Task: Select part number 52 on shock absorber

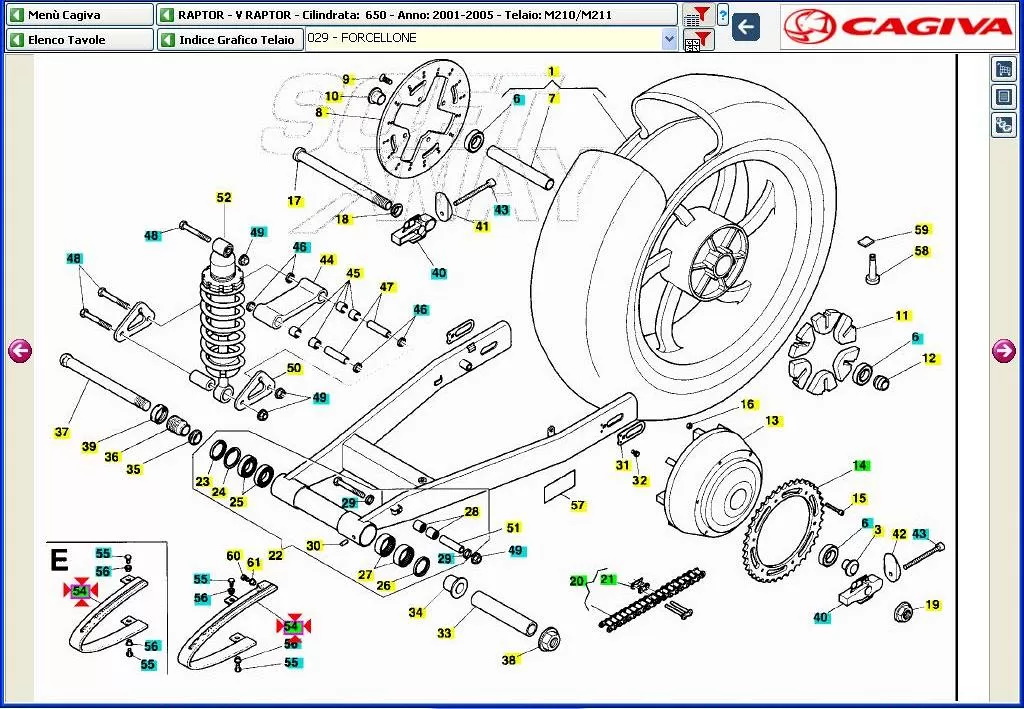Action: click(224, 198)
